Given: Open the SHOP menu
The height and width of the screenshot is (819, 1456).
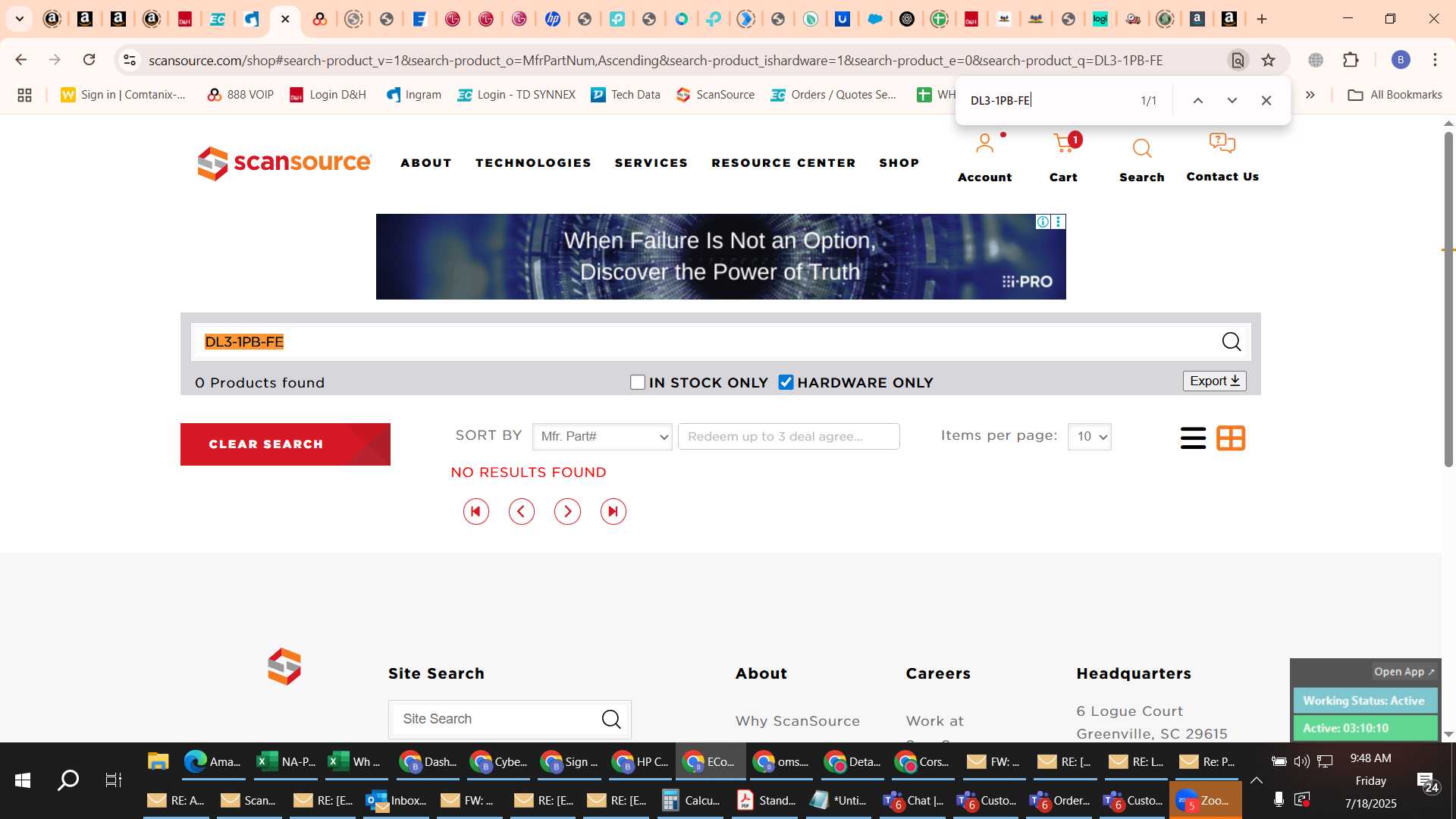Looking at the screenshot, I should [x=899, y=163].
